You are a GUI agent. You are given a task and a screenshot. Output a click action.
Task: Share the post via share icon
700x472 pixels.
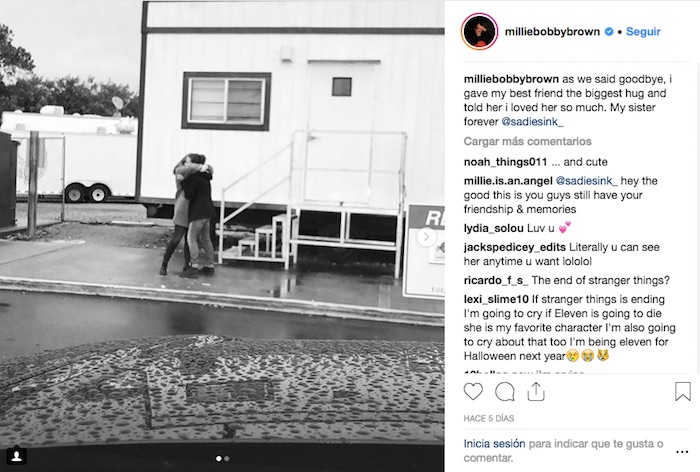tap(536, 392)
